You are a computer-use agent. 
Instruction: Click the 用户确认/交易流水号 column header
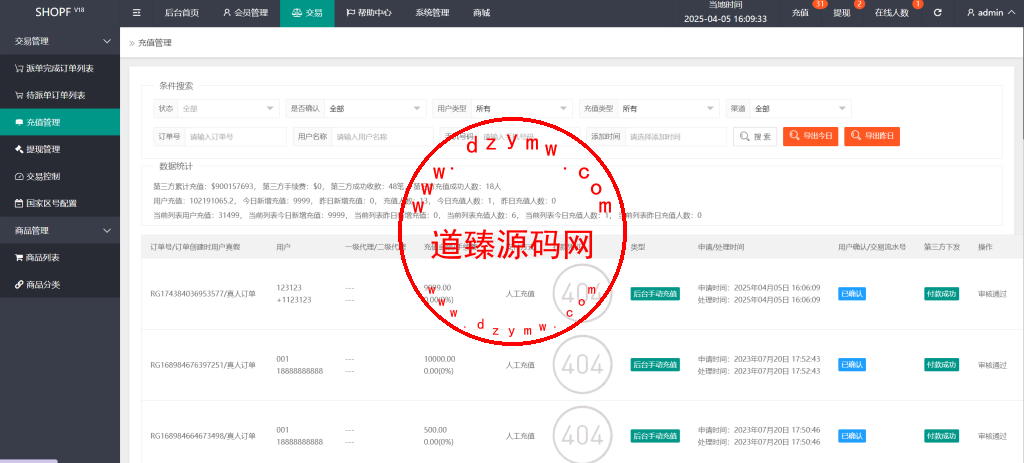click(x=872, y=247)
